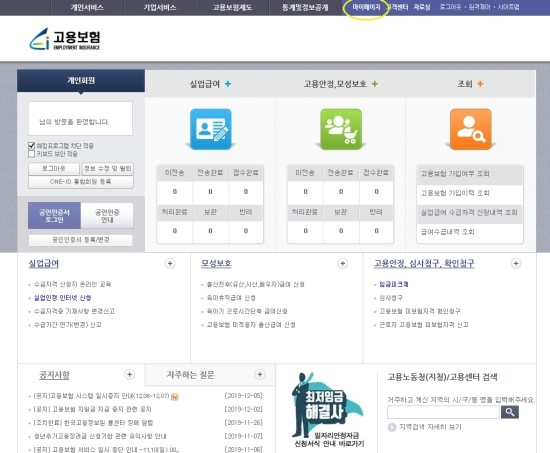Click the magnifier search button for 고용센터 검색
This screenshot has height=453, width=550.
510,412
